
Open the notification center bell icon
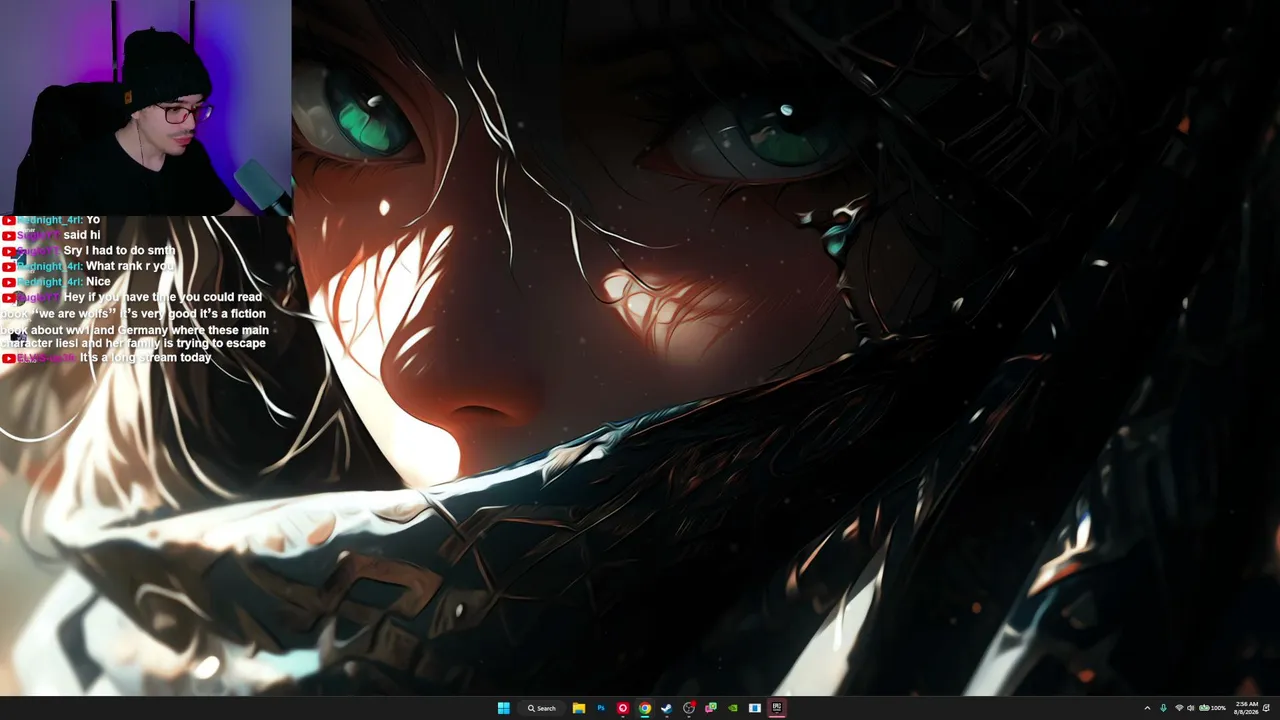pyautogui.click(x=1267, y=708)
